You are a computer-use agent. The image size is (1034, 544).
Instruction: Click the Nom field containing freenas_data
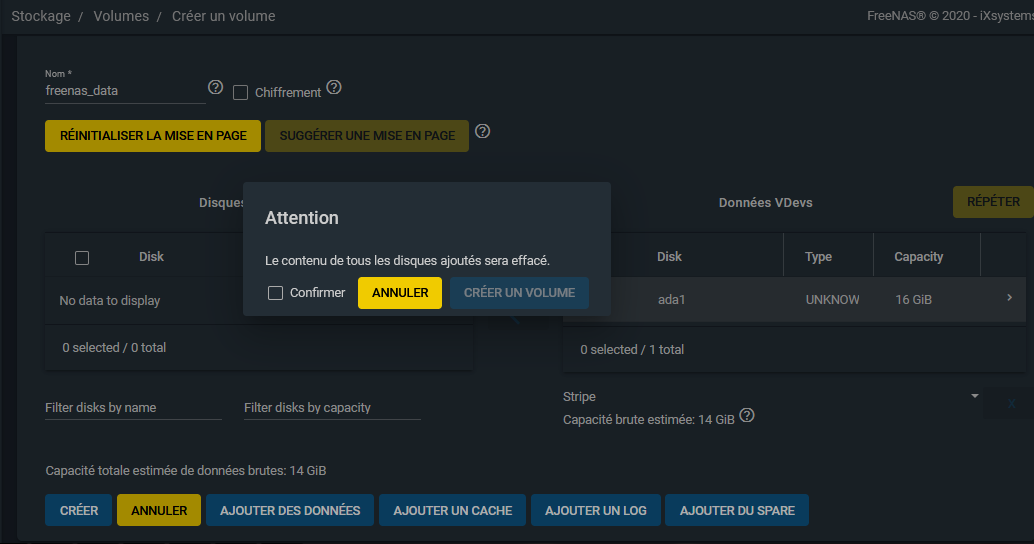coord(124,90)
